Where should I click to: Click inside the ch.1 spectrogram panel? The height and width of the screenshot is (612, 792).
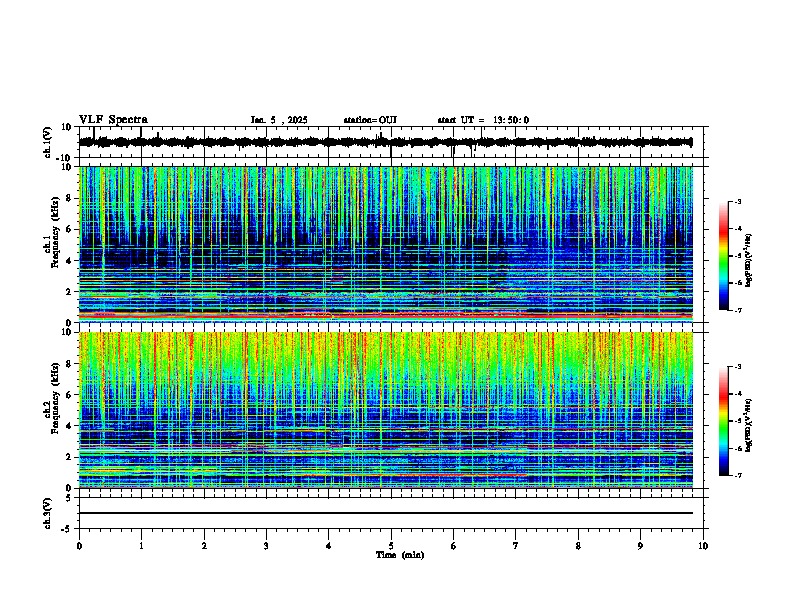[386, 244]
